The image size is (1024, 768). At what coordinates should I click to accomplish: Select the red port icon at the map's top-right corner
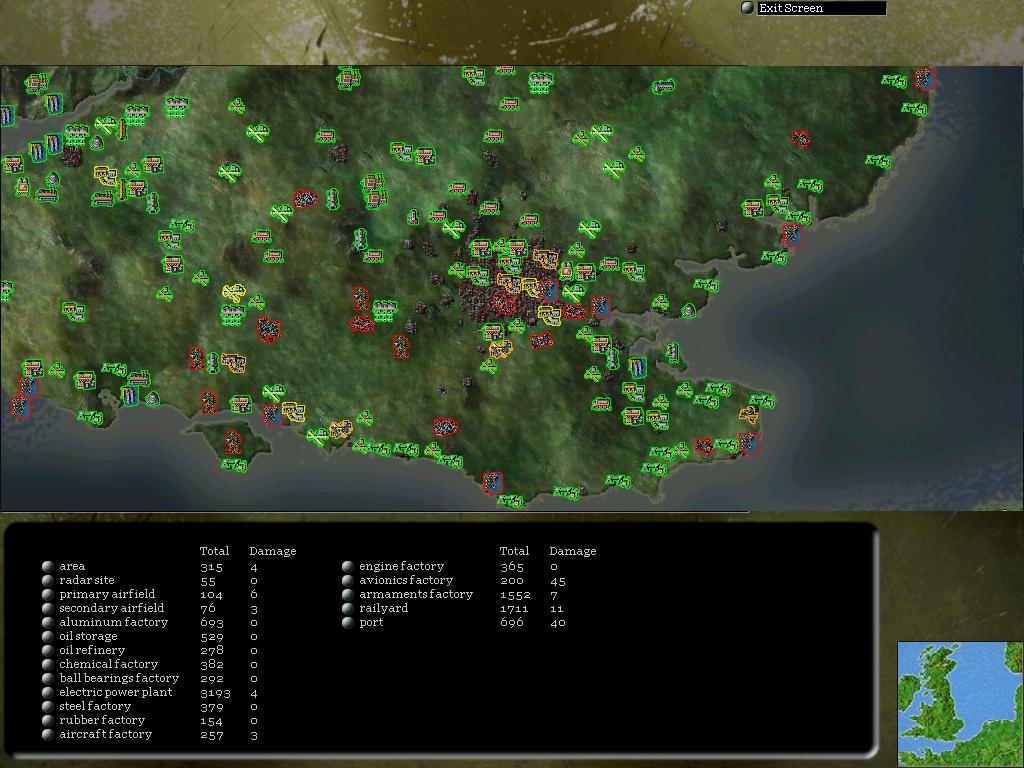pos(925,78)
